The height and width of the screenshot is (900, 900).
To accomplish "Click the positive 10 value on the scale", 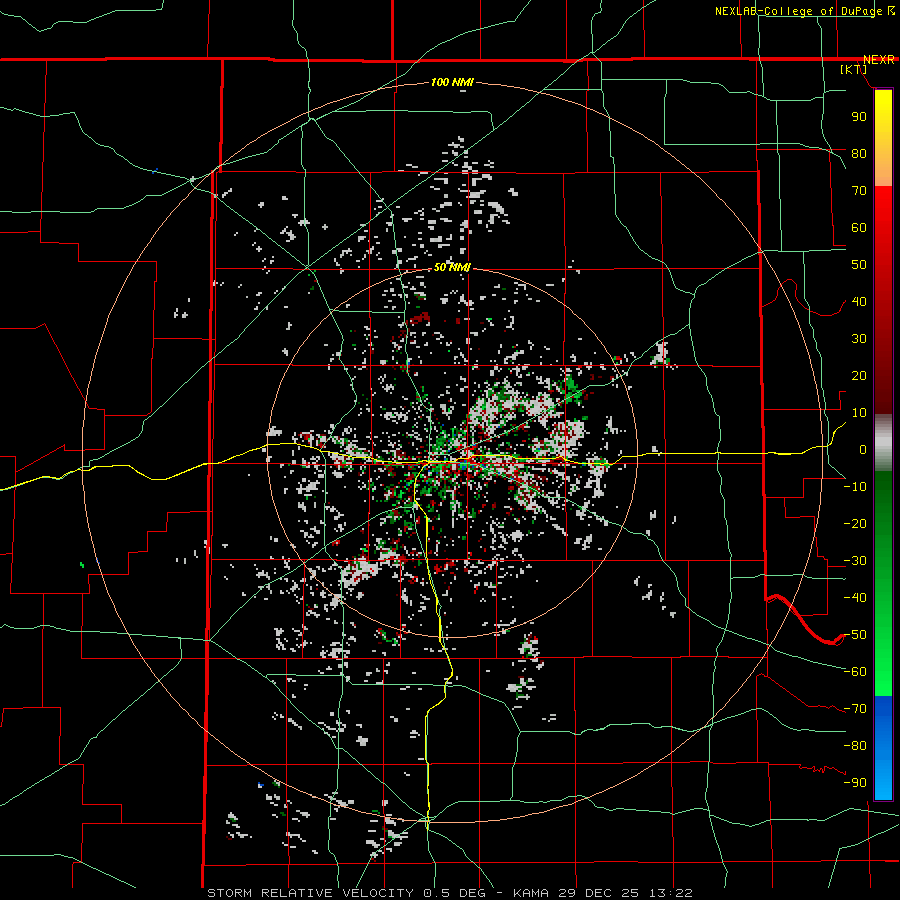I will point(859,413).
